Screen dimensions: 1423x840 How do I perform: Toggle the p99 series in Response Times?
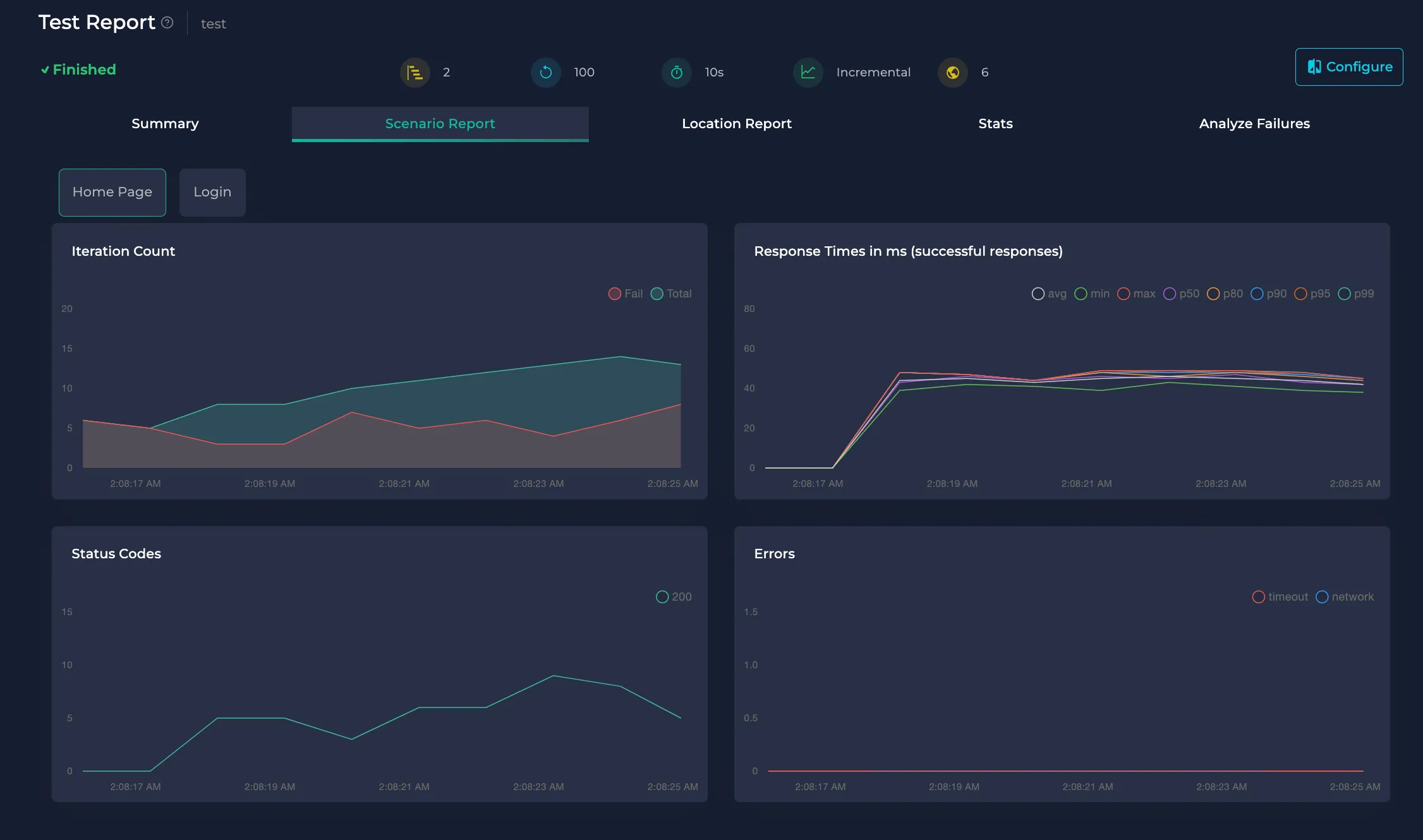click(x=1356, y=294)
